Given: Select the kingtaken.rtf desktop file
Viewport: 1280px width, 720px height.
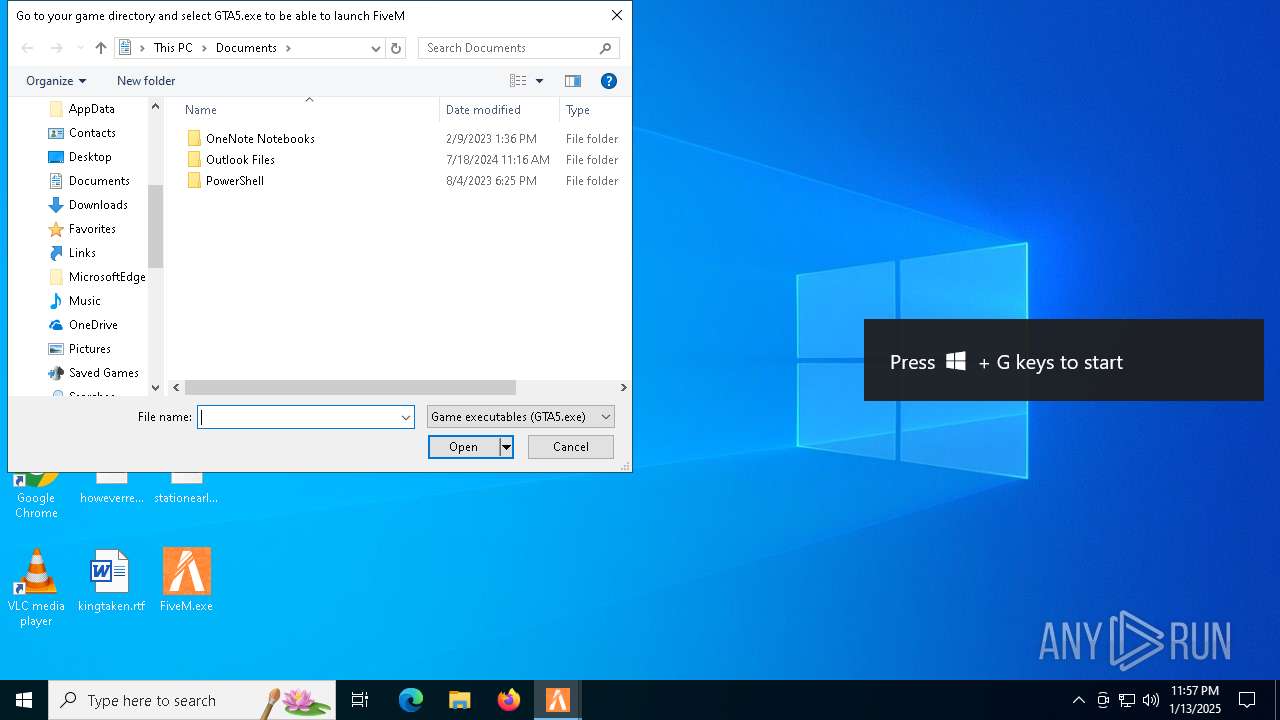Looking at the screenshot, I should (111, 580).
